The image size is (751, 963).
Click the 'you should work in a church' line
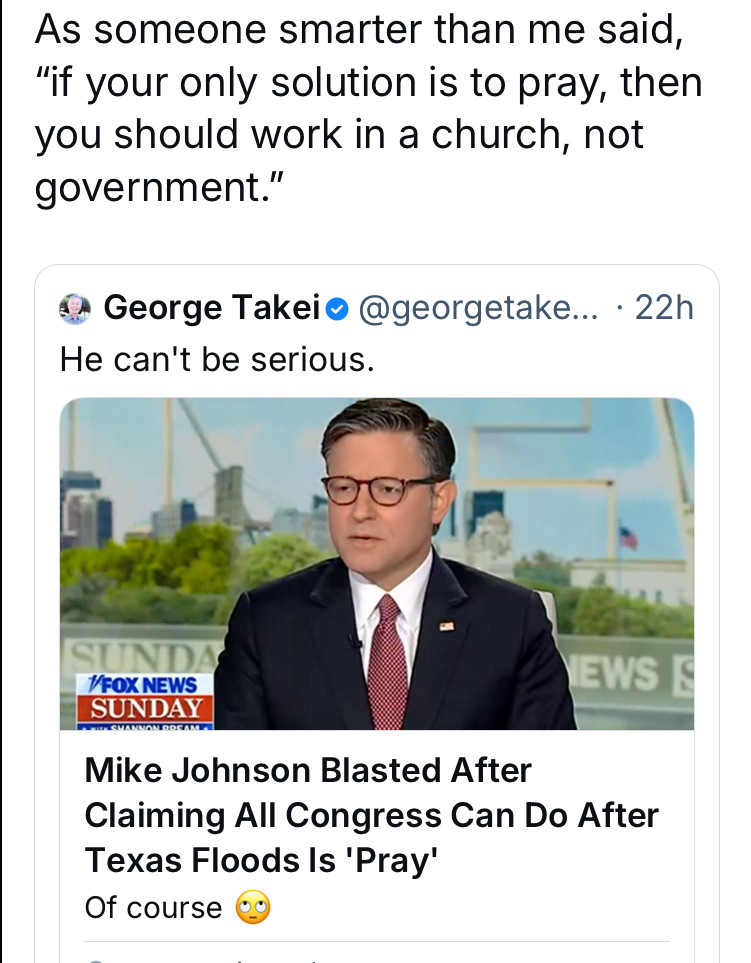[340, 136]
